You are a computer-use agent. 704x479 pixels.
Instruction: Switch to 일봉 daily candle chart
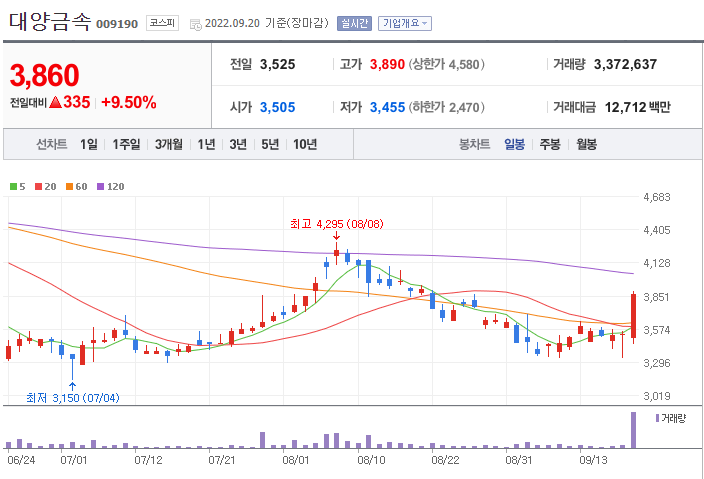[515, 145]
